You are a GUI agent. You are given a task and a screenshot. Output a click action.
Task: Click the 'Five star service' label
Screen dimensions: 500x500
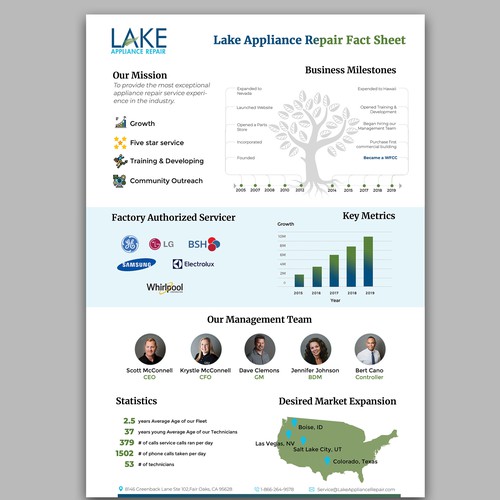click(157, 143)
